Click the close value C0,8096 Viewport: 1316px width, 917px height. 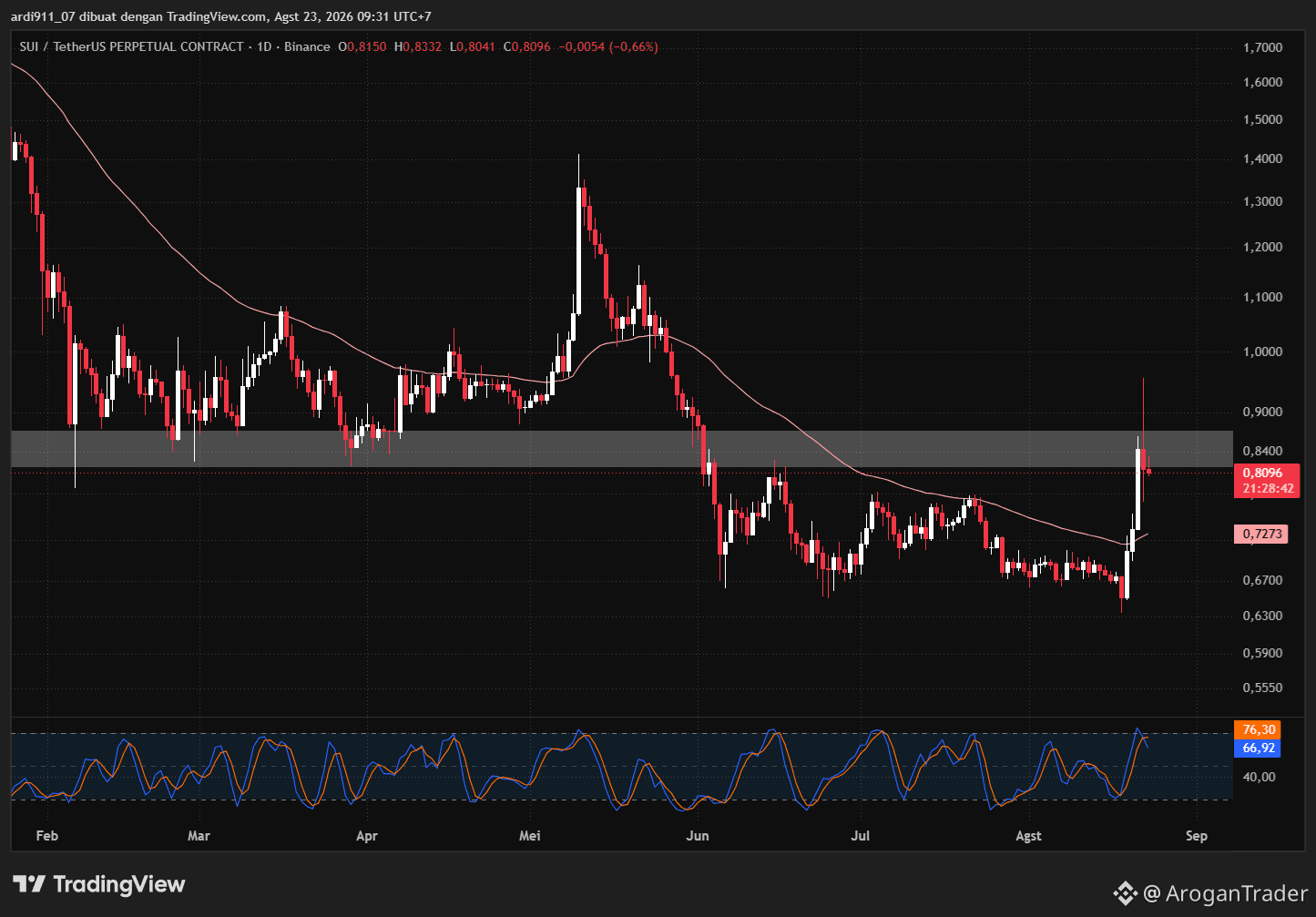coord(527,46)
